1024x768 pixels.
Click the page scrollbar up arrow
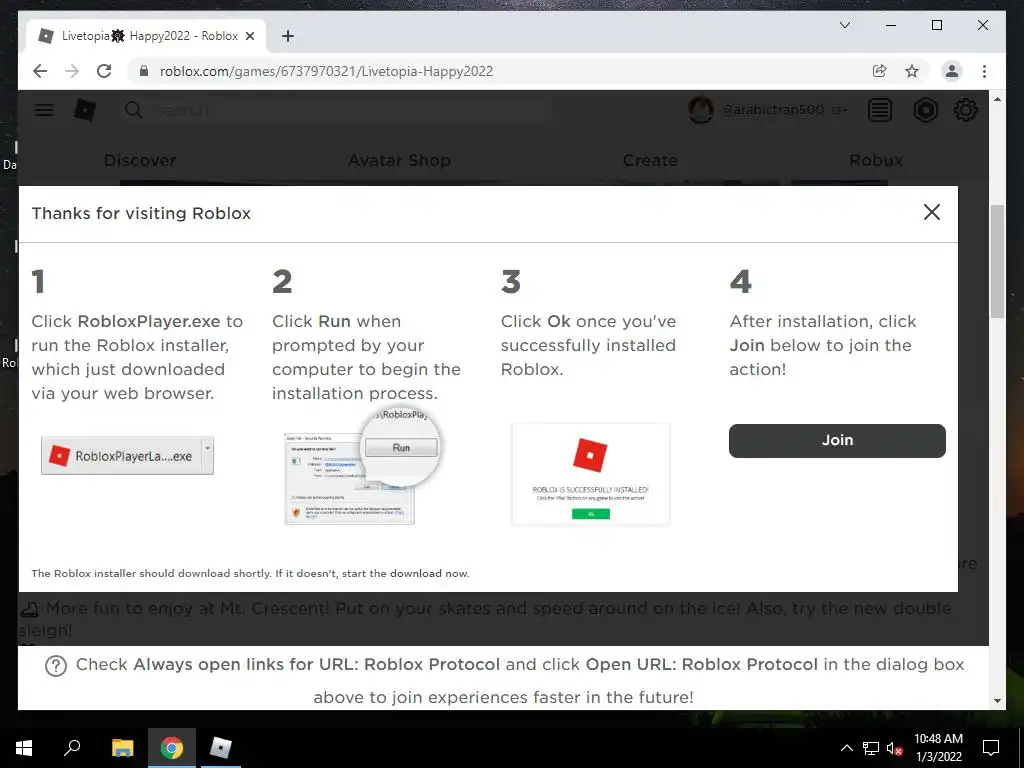(x=997, y=99)
